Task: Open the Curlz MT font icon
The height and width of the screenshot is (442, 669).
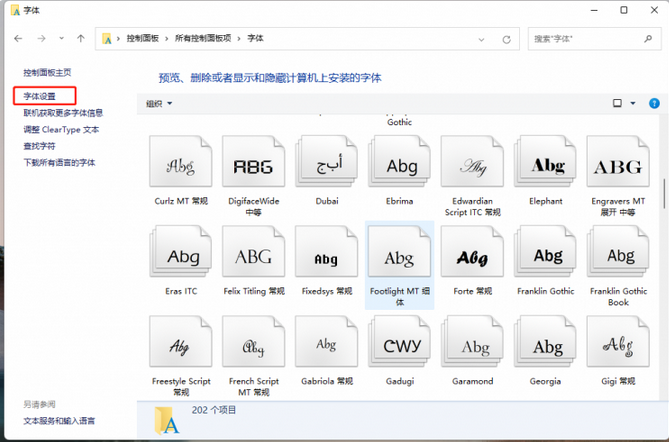Action: [x=181, y=161]
